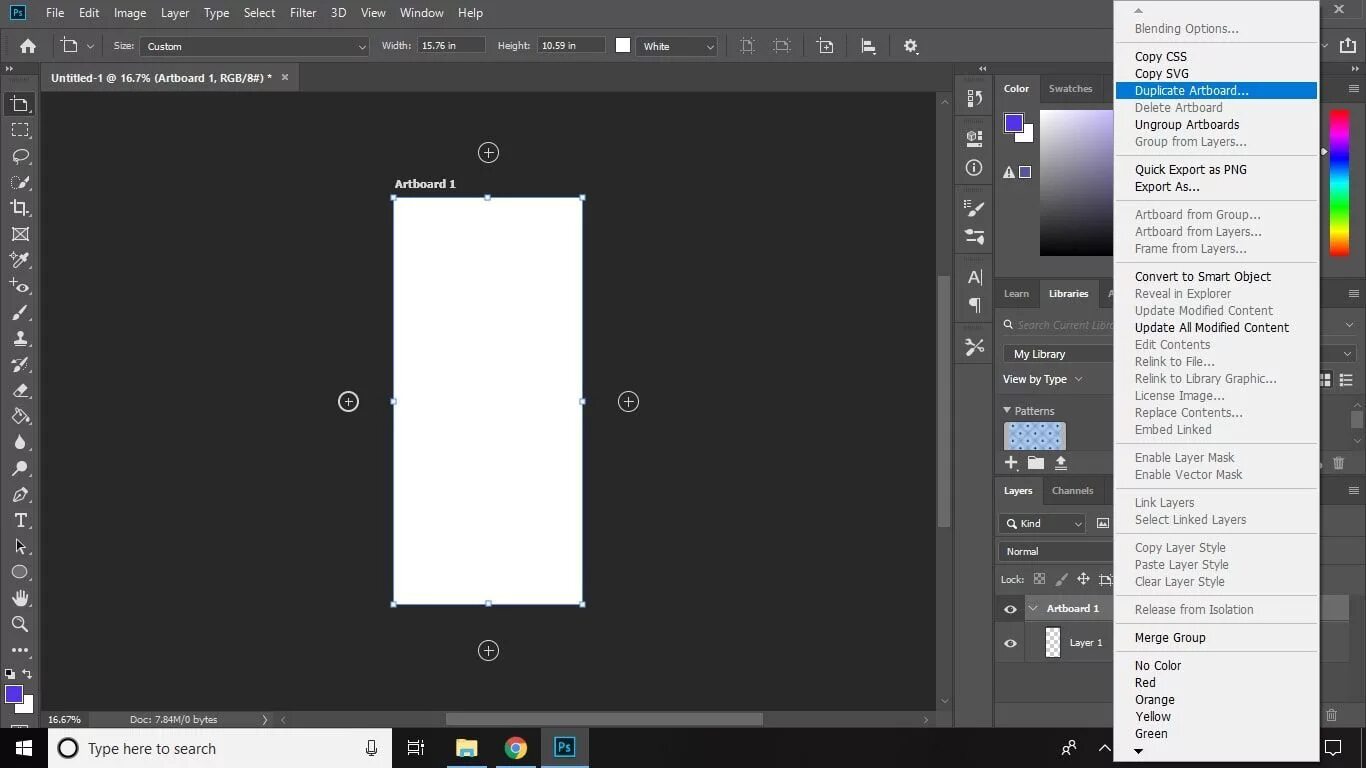
Task: Expand more context menu items with bottom arrow
Action: pos(1138,751)
